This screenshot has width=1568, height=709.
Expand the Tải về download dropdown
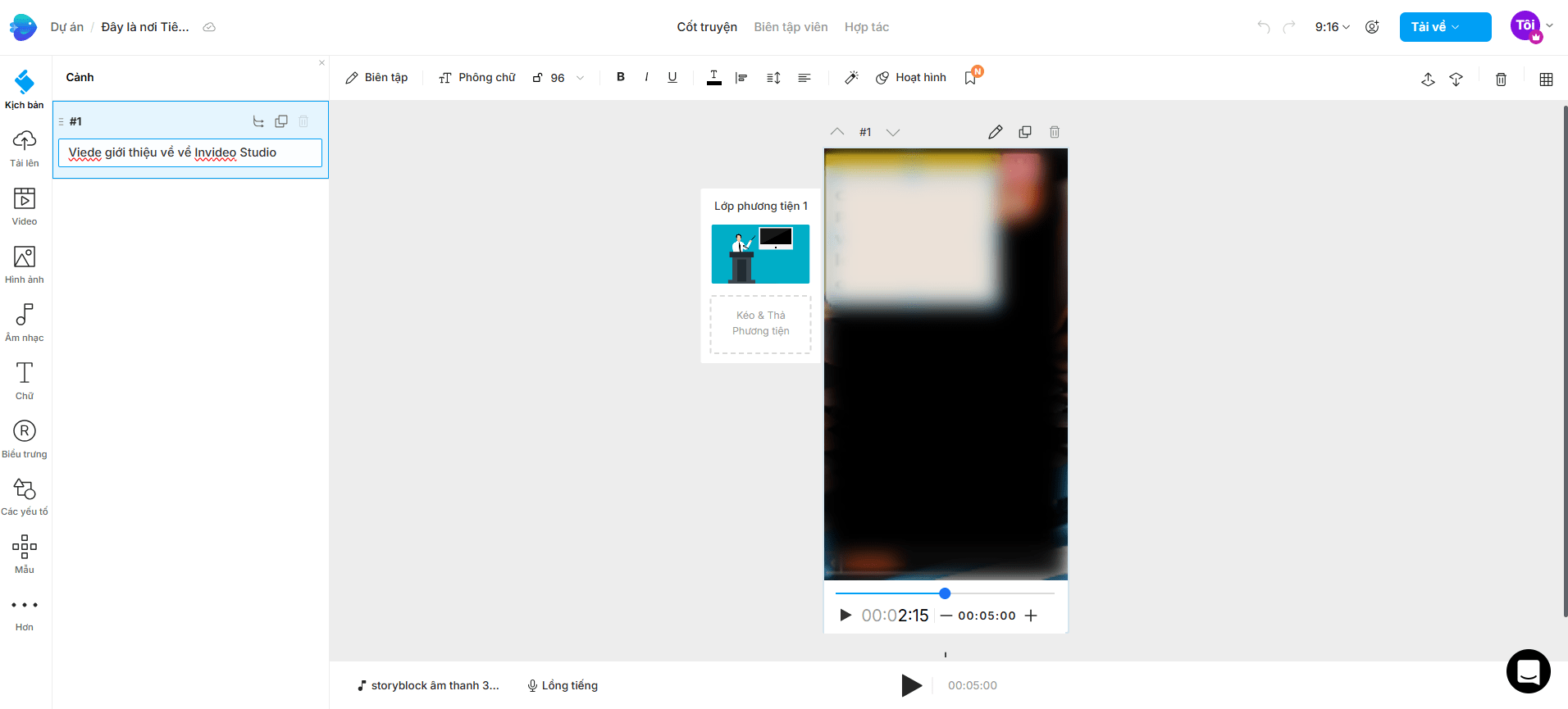[x=1444, y=27]
